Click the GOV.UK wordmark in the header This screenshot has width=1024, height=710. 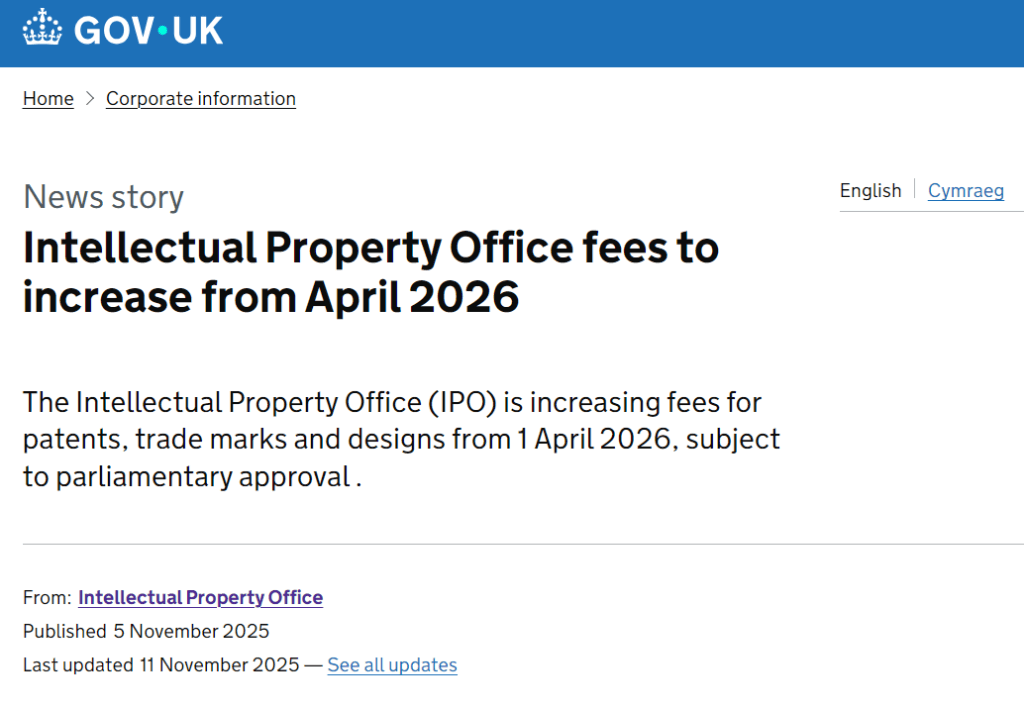coord(148,29)
